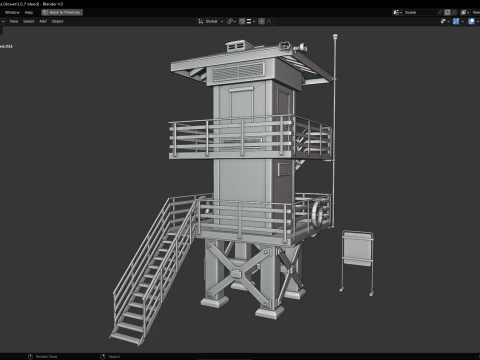Toggle proportional editing
Screen dimensions: 480x360
click(262, 21)
